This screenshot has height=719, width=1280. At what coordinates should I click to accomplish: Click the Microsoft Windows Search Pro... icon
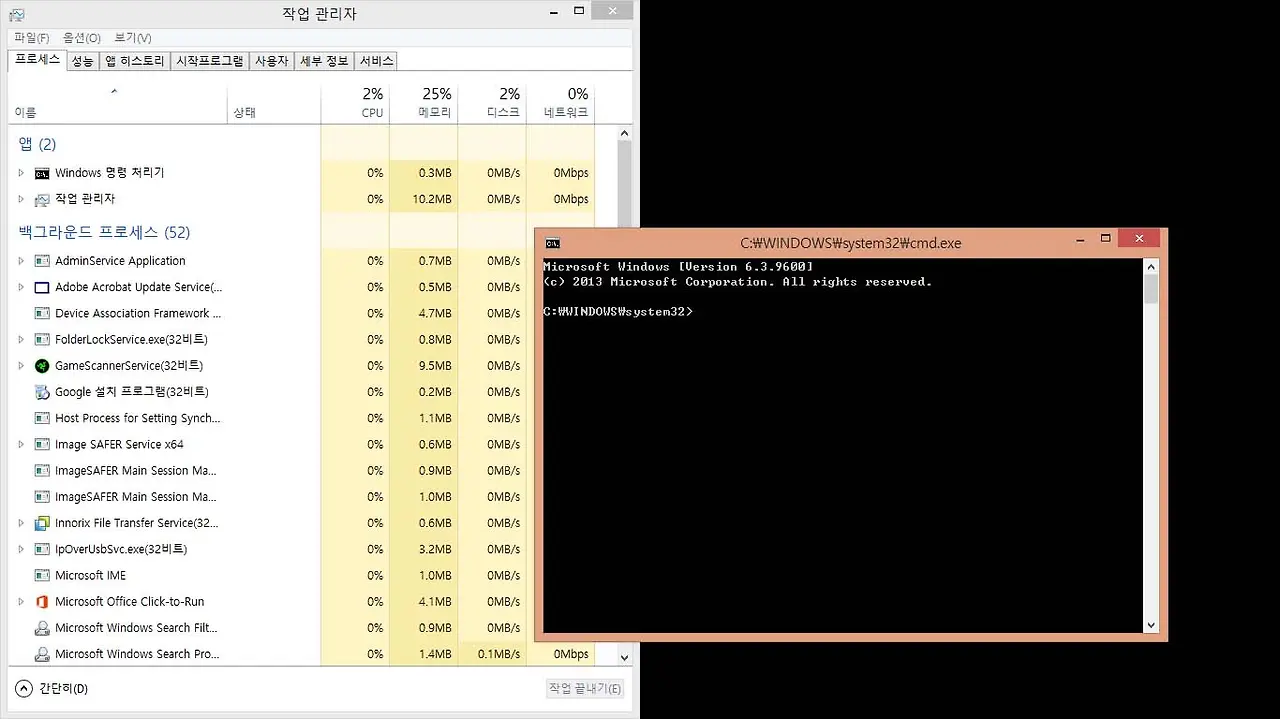click(x=42, y=654)
